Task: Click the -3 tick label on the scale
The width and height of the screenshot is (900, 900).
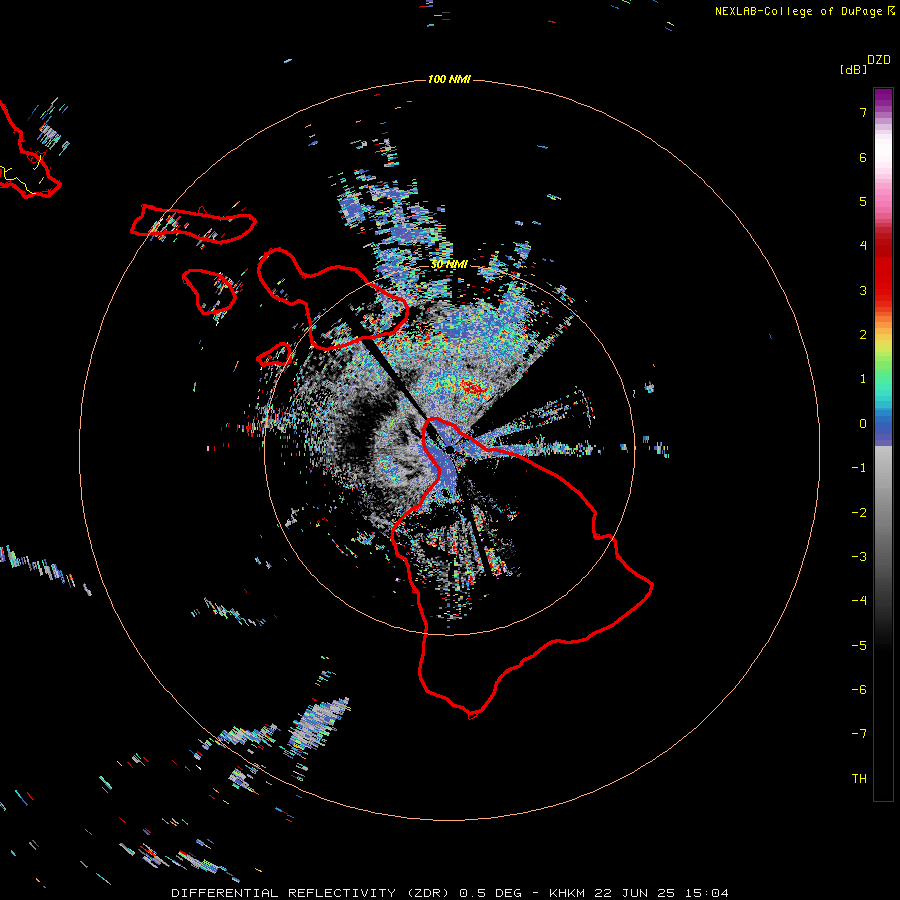Action: pos(859,557)
